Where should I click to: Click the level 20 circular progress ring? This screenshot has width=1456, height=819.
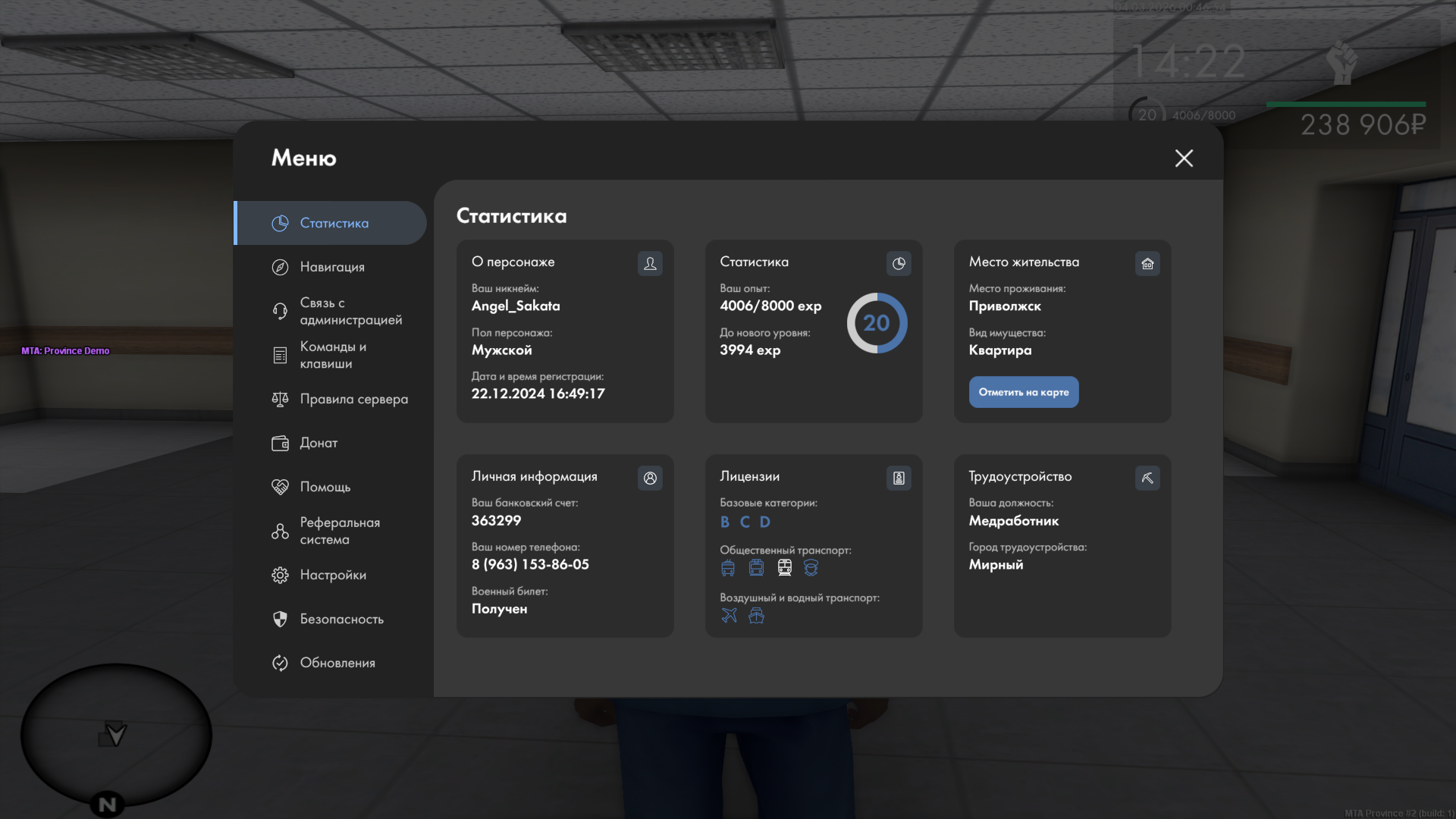tap(877, 323)
